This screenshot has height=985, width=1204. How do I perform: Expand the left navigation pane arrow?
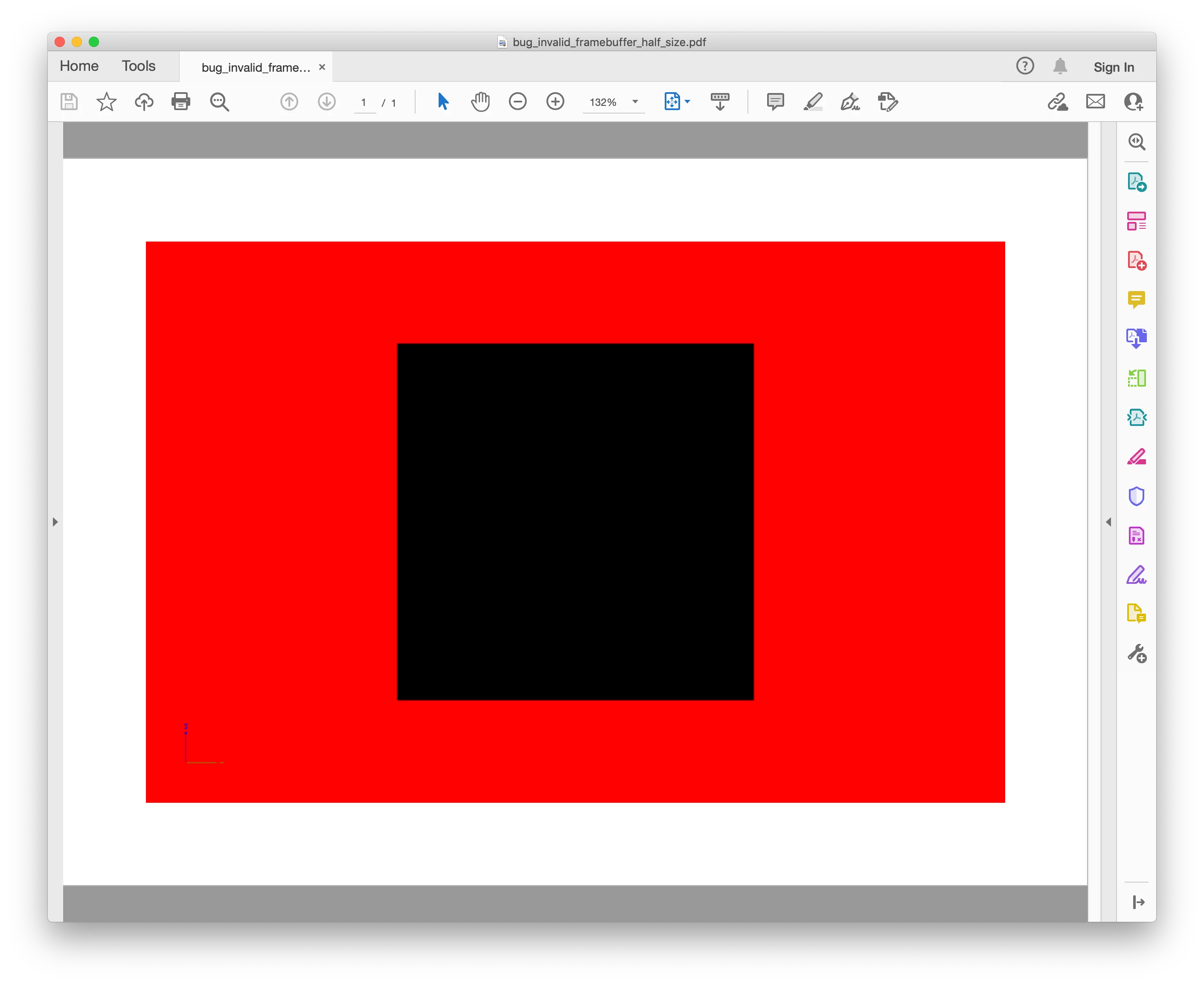55,522
